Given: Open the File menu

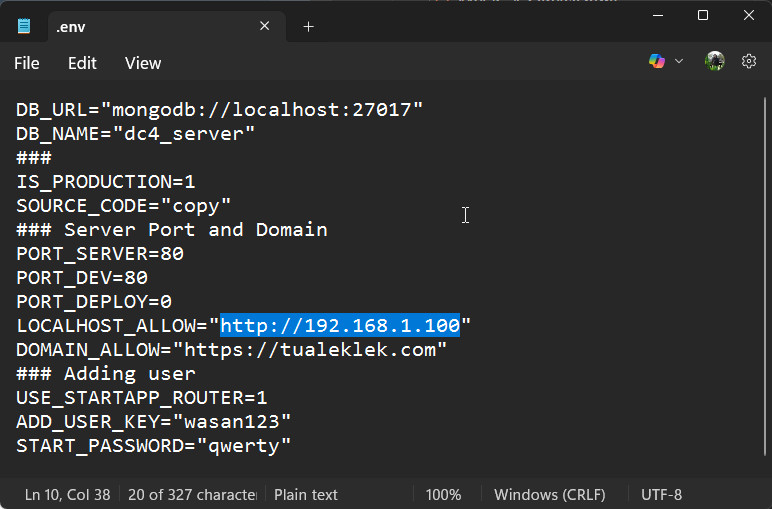Looking at the screenshot, I should coord(27,63).
